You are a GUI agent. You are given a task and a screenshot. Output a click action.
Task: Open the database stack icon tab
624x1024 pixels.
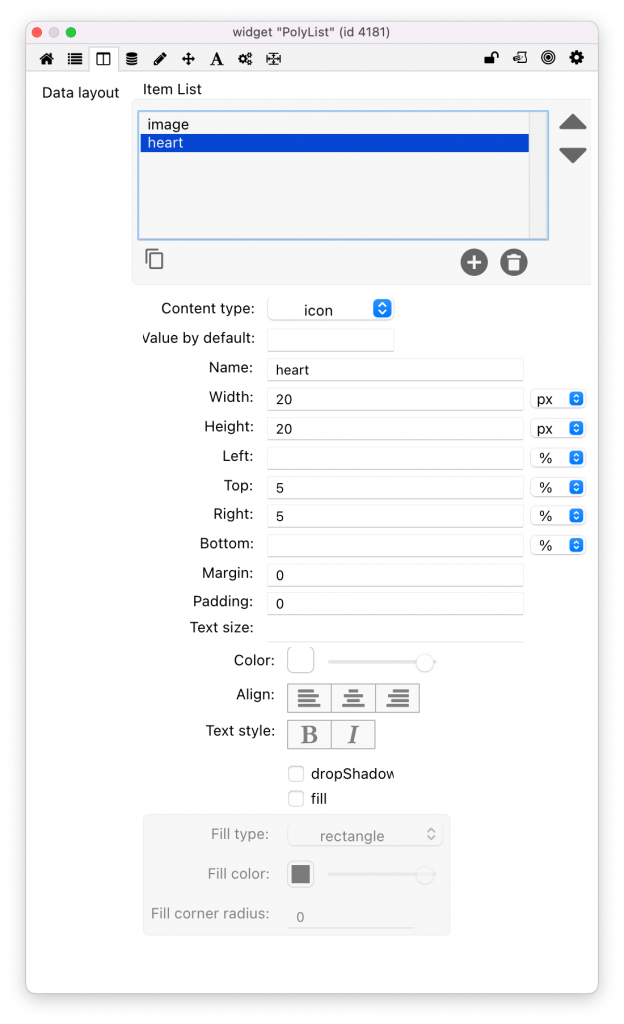click(x=131, y=59)
